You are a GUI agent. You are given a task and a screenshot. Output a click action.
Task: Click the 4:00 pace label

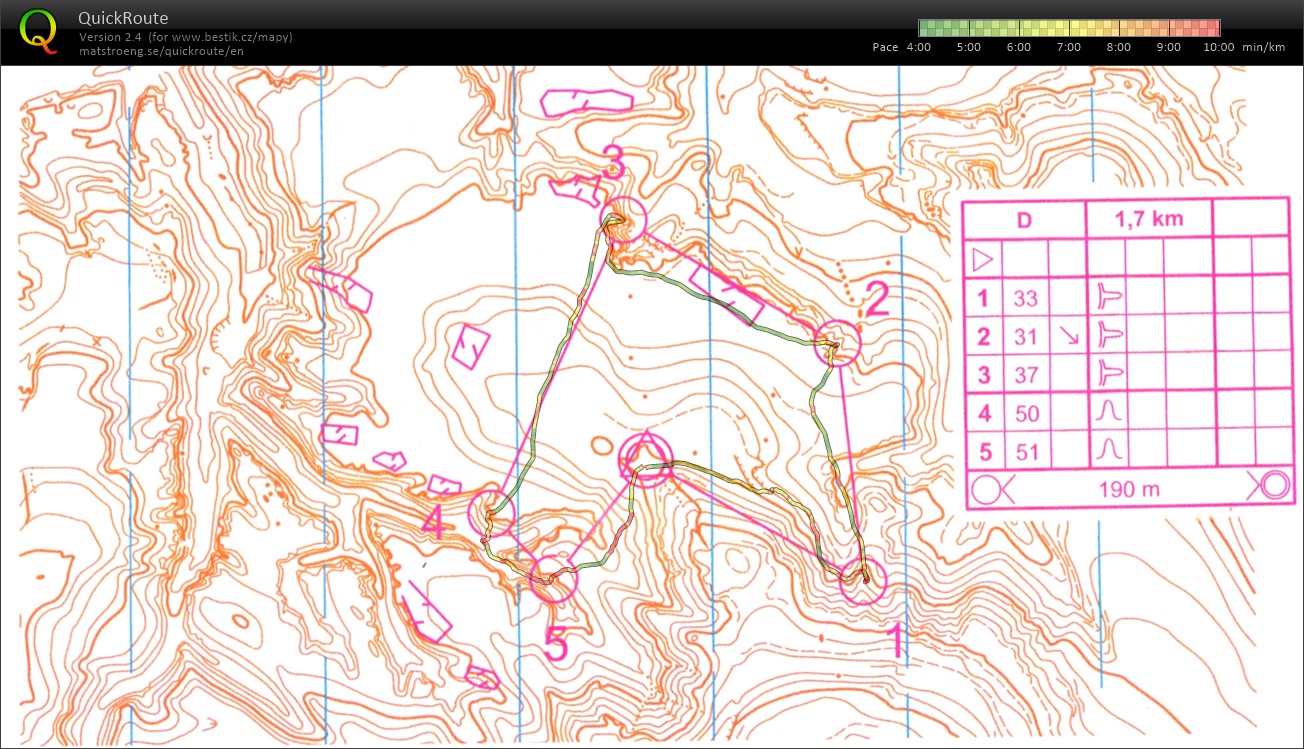(918, 47)
